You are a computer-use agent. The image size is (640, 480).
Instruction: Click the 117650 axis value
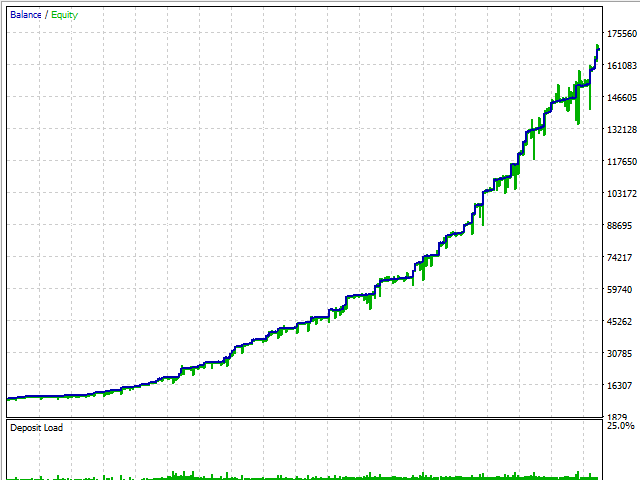622,162
